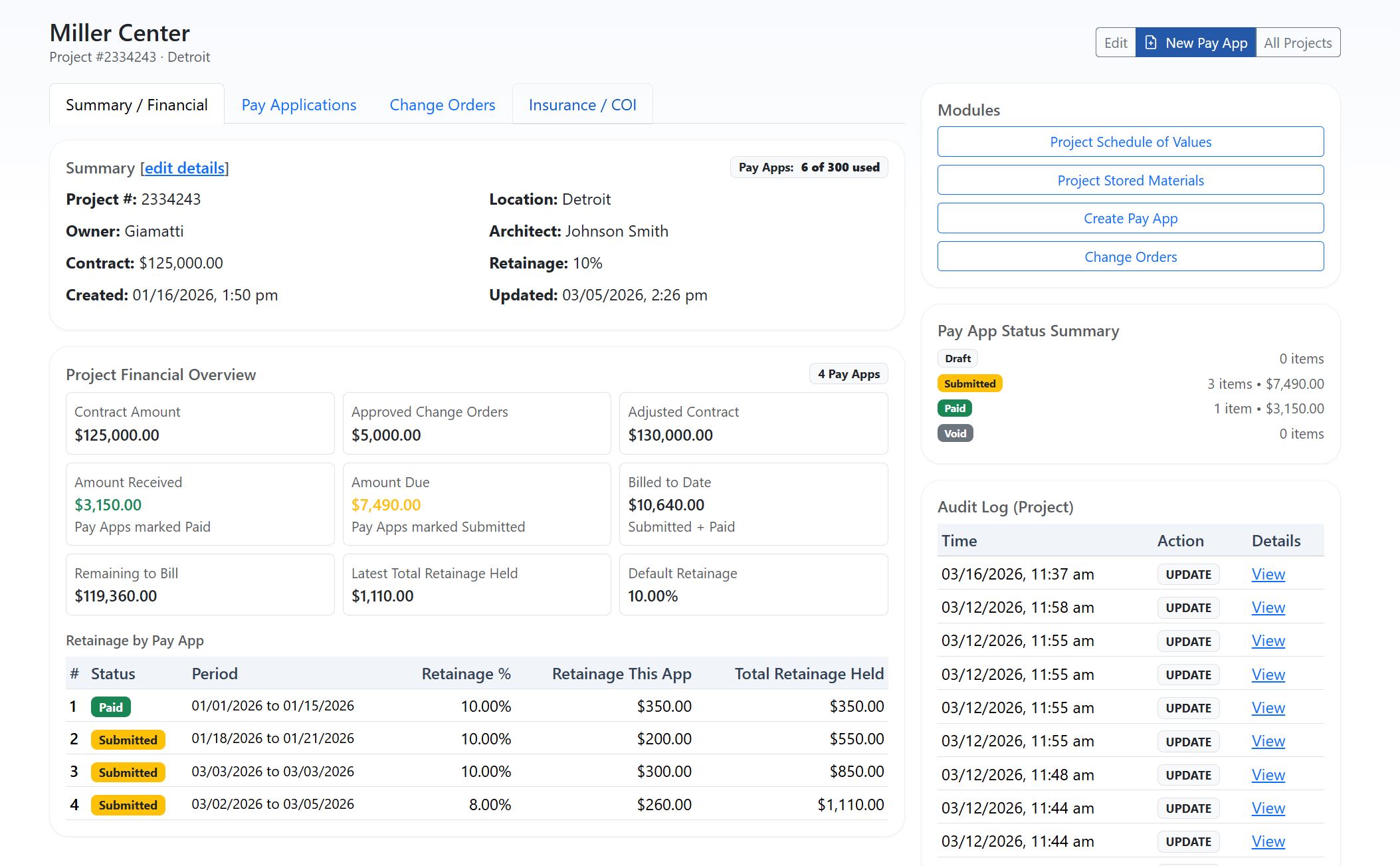
Task: Open the Change Orders tab
Action: tap(442, 104)
